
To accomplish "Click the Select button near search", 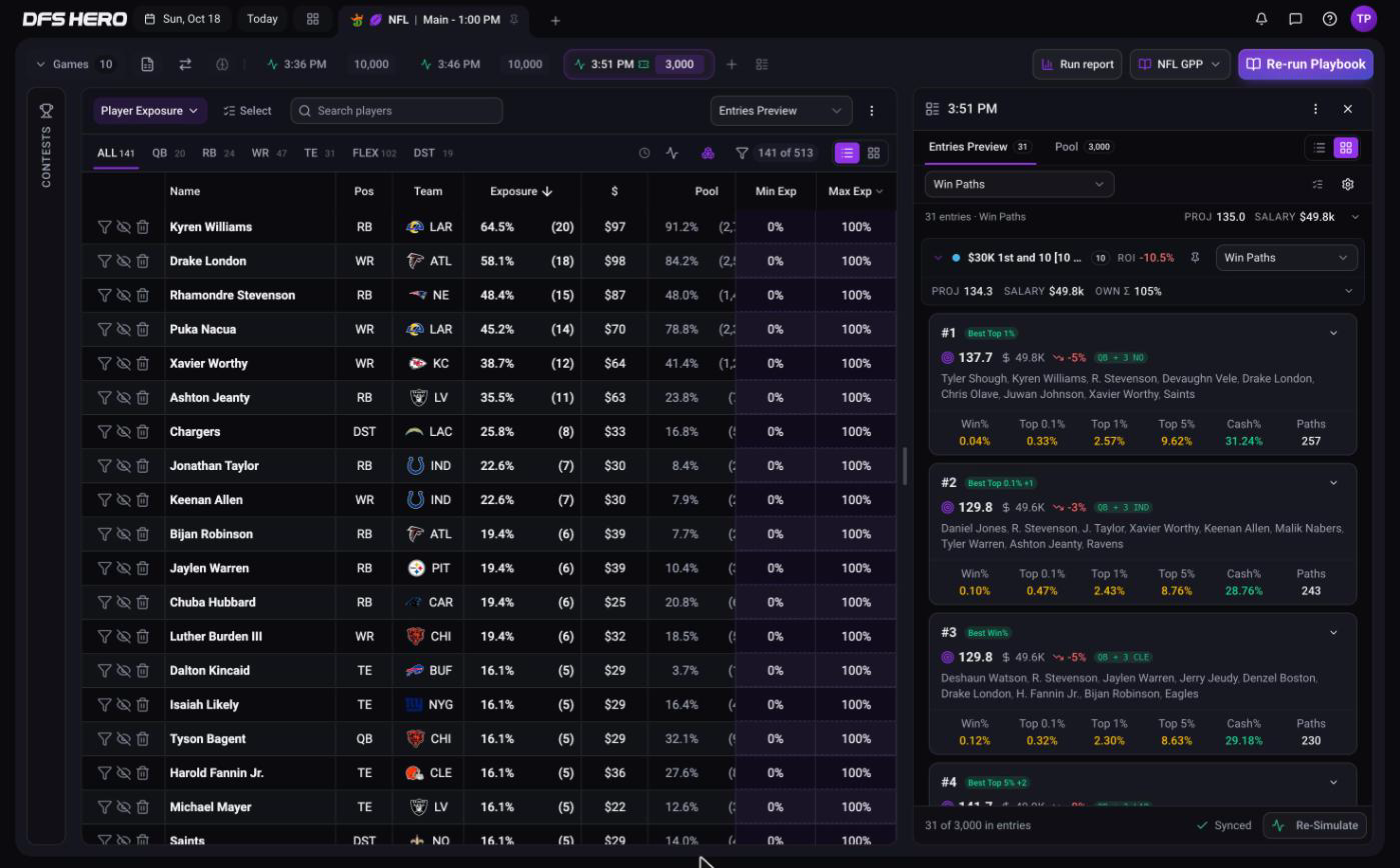I will point(247,111).
